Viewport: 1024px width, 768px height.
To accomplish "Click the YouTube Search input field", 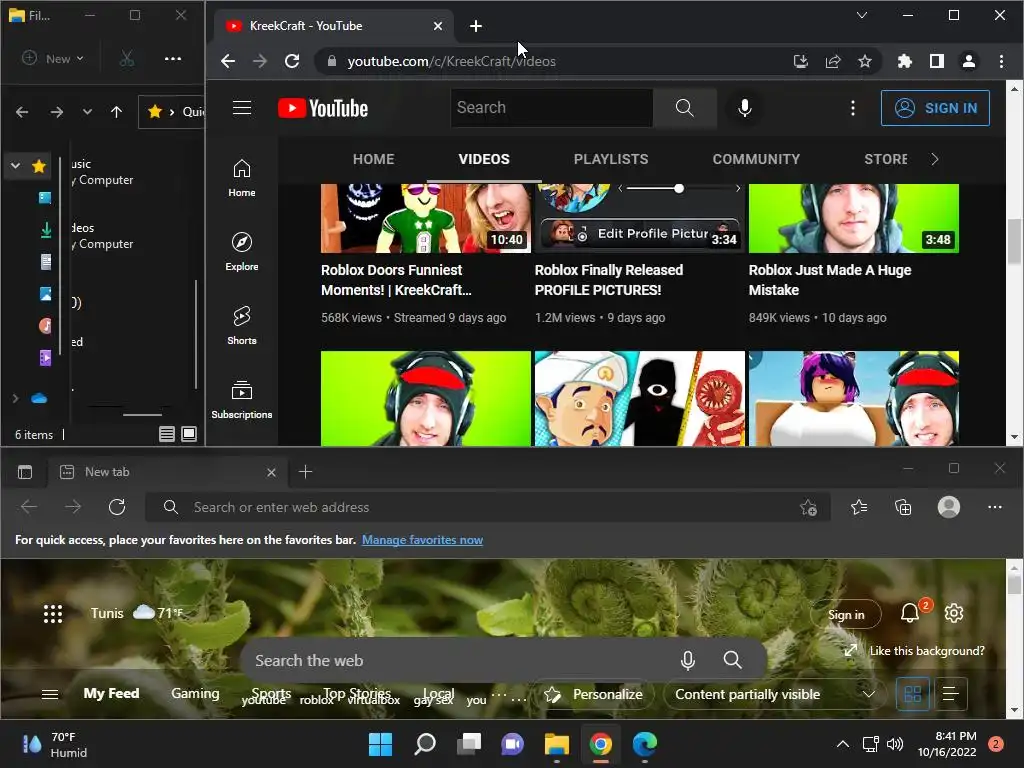I will pos(552,108).
